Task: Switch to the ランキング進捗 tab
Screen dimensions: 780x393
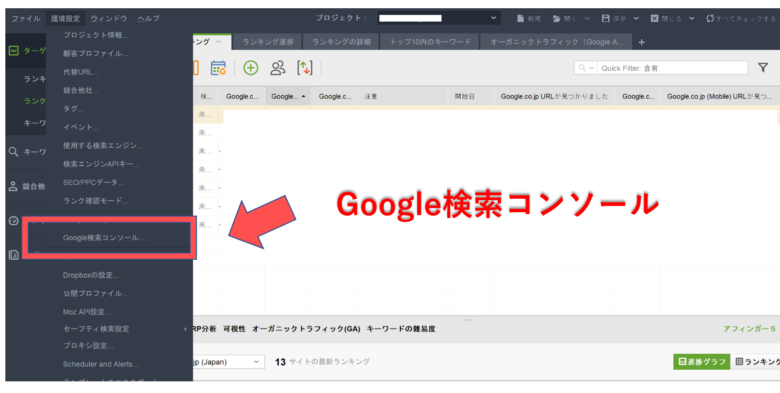Action: (x=268, y=42)
